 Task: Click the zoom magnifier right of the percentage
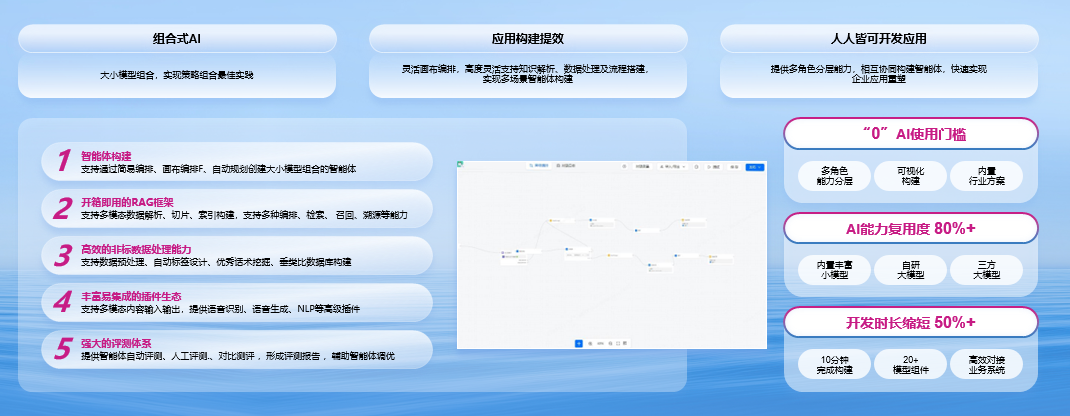tap(612, 343)
